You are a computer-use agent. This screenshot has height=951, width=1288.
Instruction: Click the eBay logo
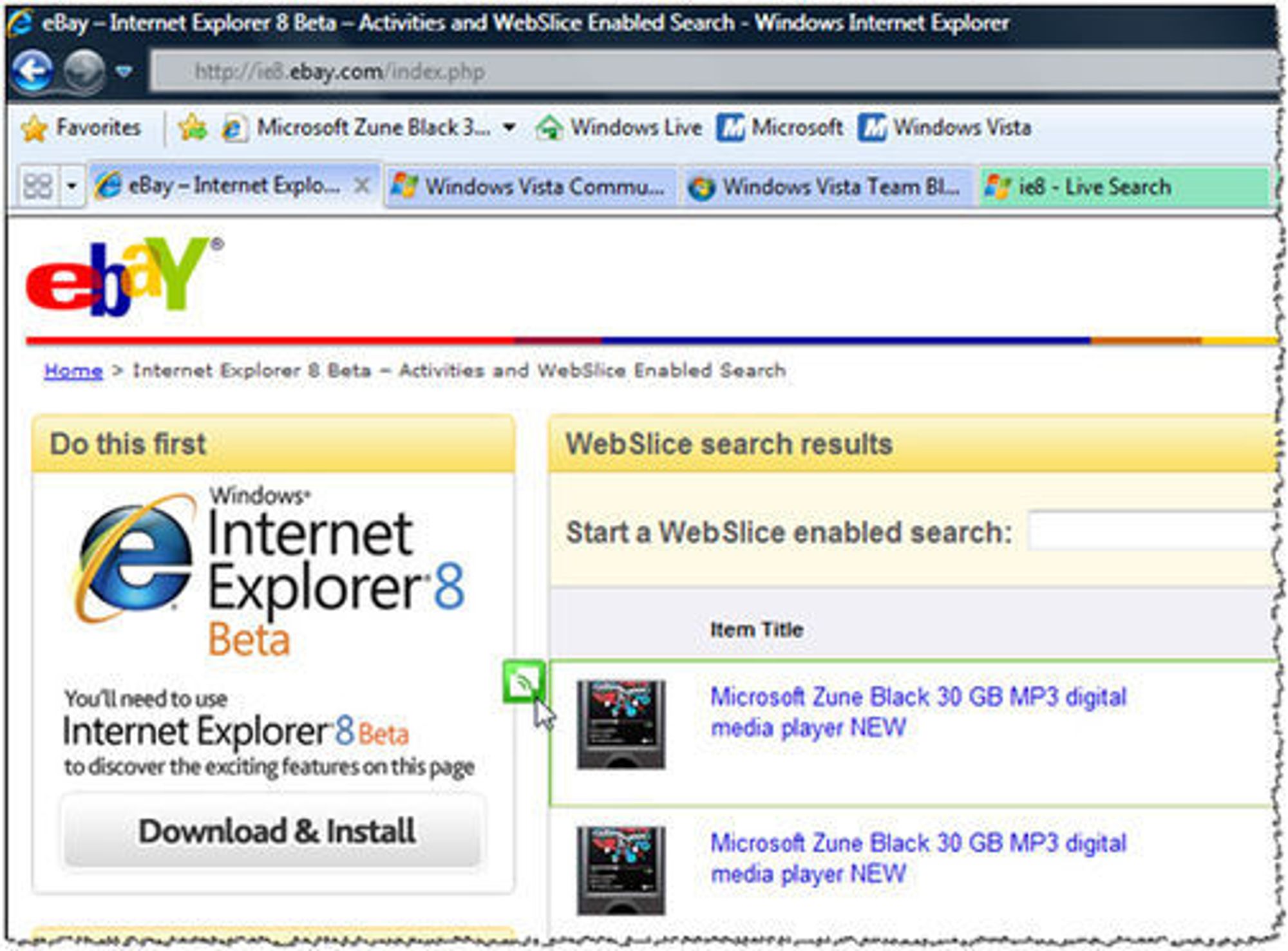tap(124, 277)
